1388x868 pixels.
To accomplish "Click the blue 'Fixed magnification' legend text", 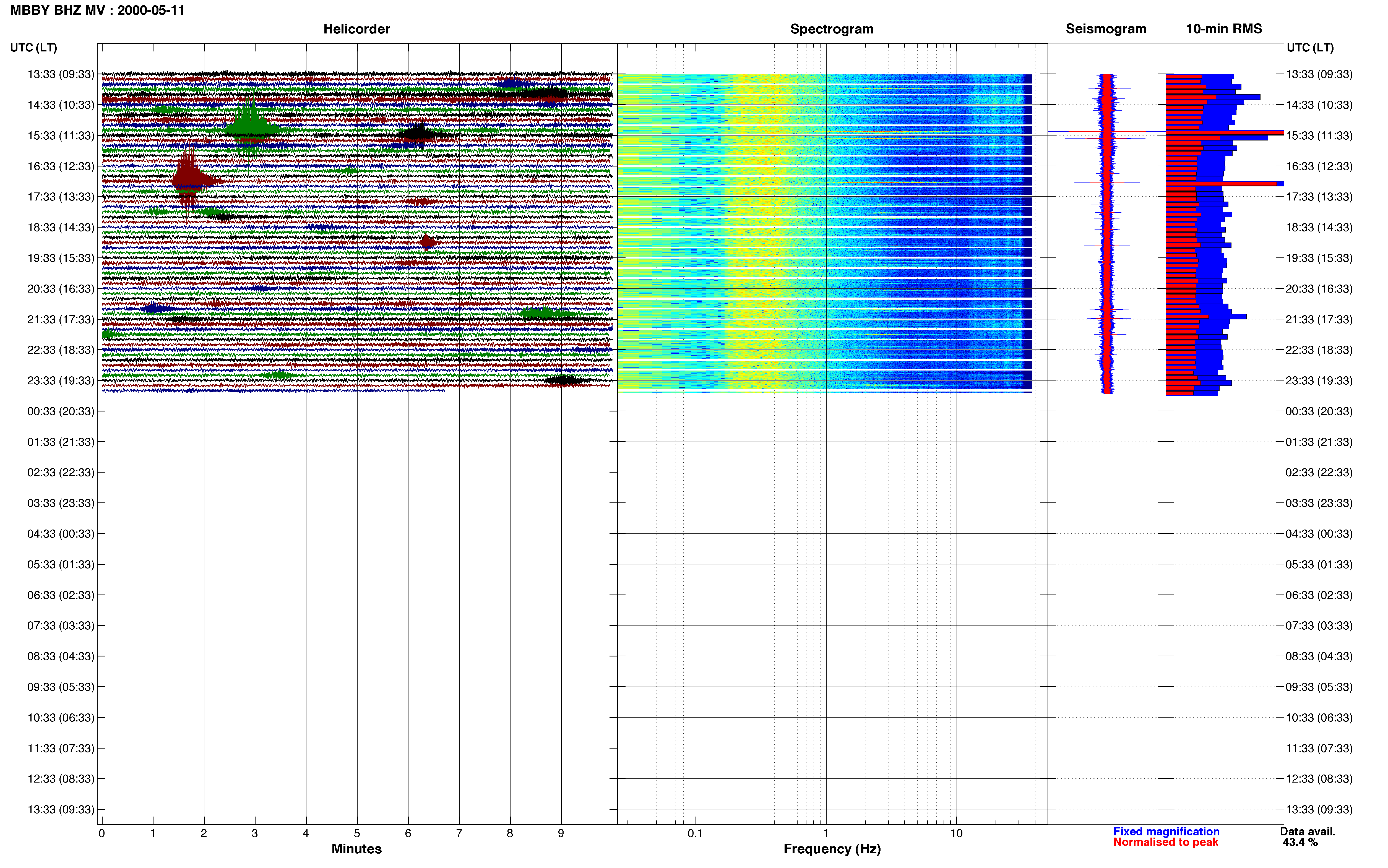I will [x=1166, y=831].
